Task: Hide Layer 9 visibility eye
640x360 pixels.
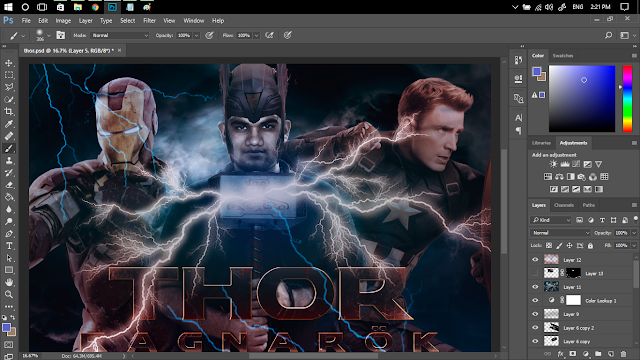Action: (535, 314)
